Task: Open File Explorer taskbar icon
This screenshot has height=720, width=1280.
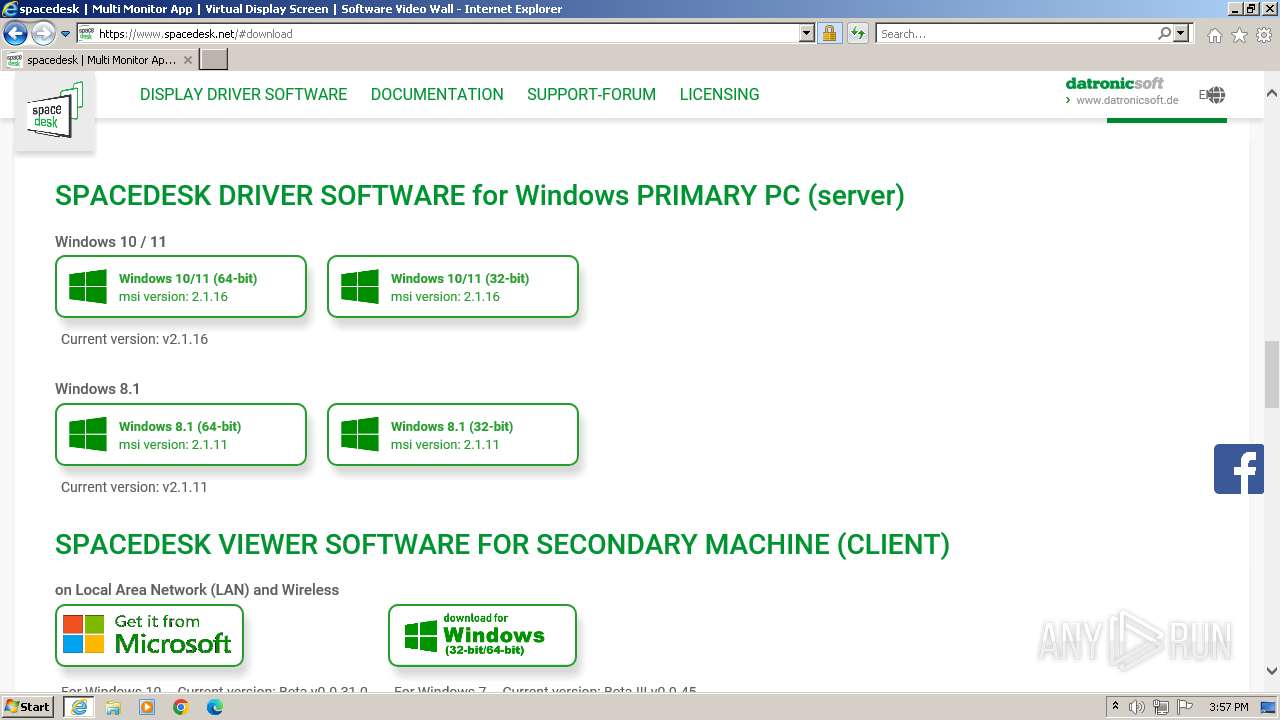Action: coord(113,707)
